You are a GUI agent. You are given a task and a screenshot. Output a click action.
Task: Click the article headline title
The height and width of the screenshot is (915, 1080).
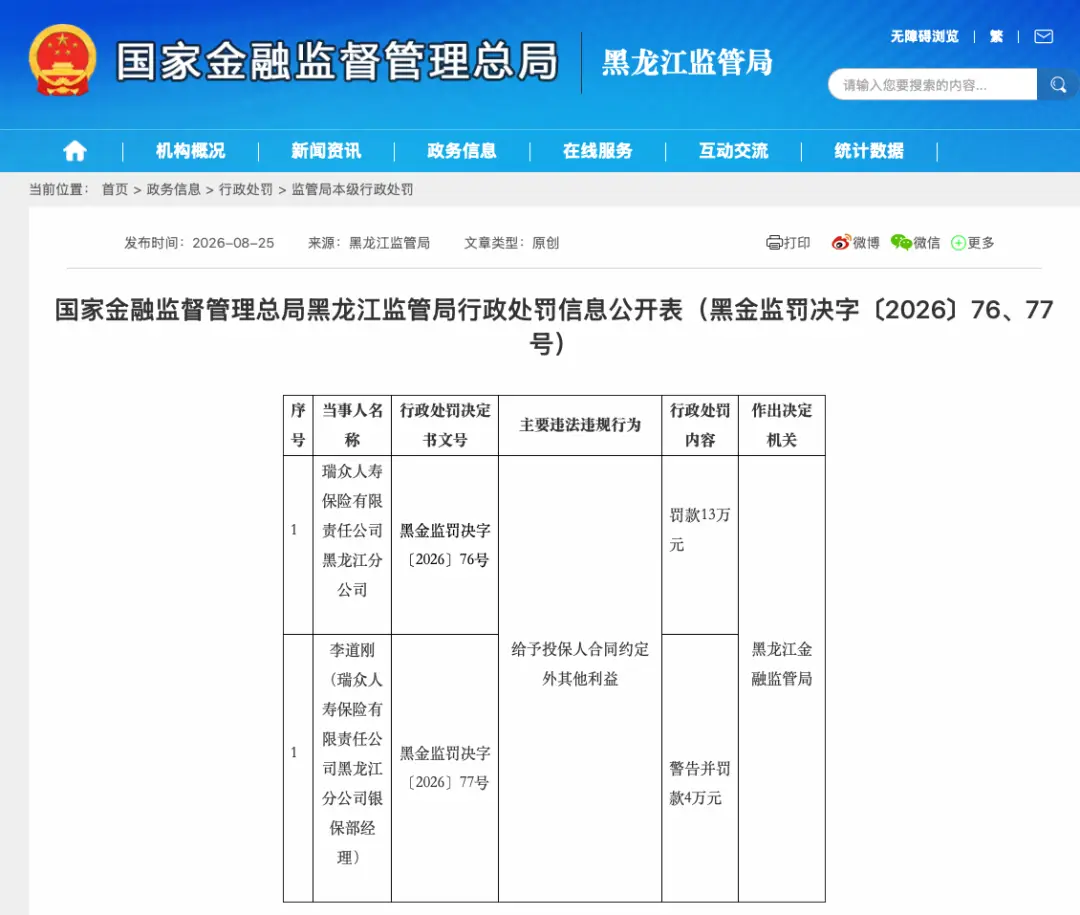pyautogui.click(x=553, y=326)
